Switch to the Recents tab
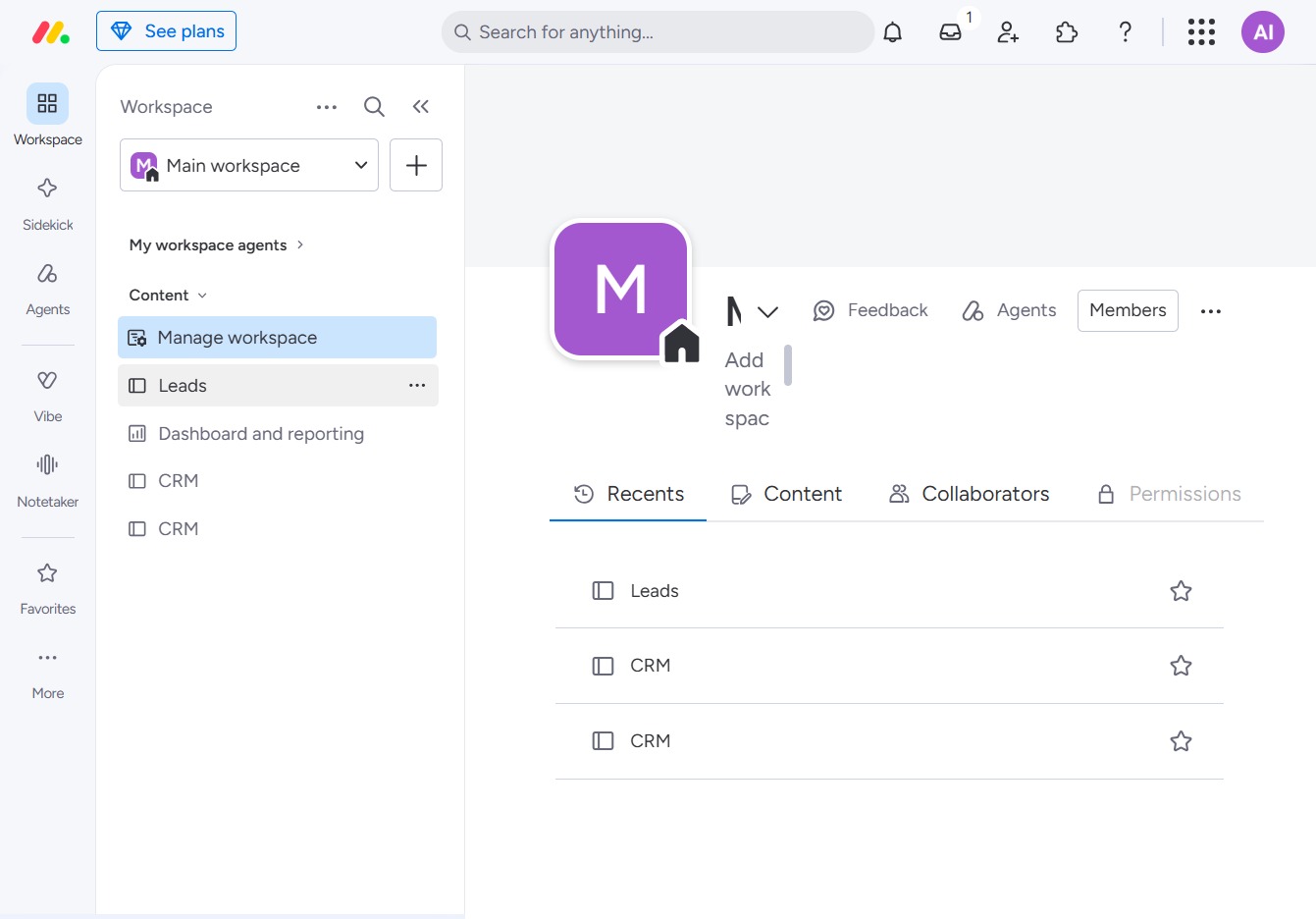Image resolution: width=1316 pixels, height=919 pixels. coord(628,494)
